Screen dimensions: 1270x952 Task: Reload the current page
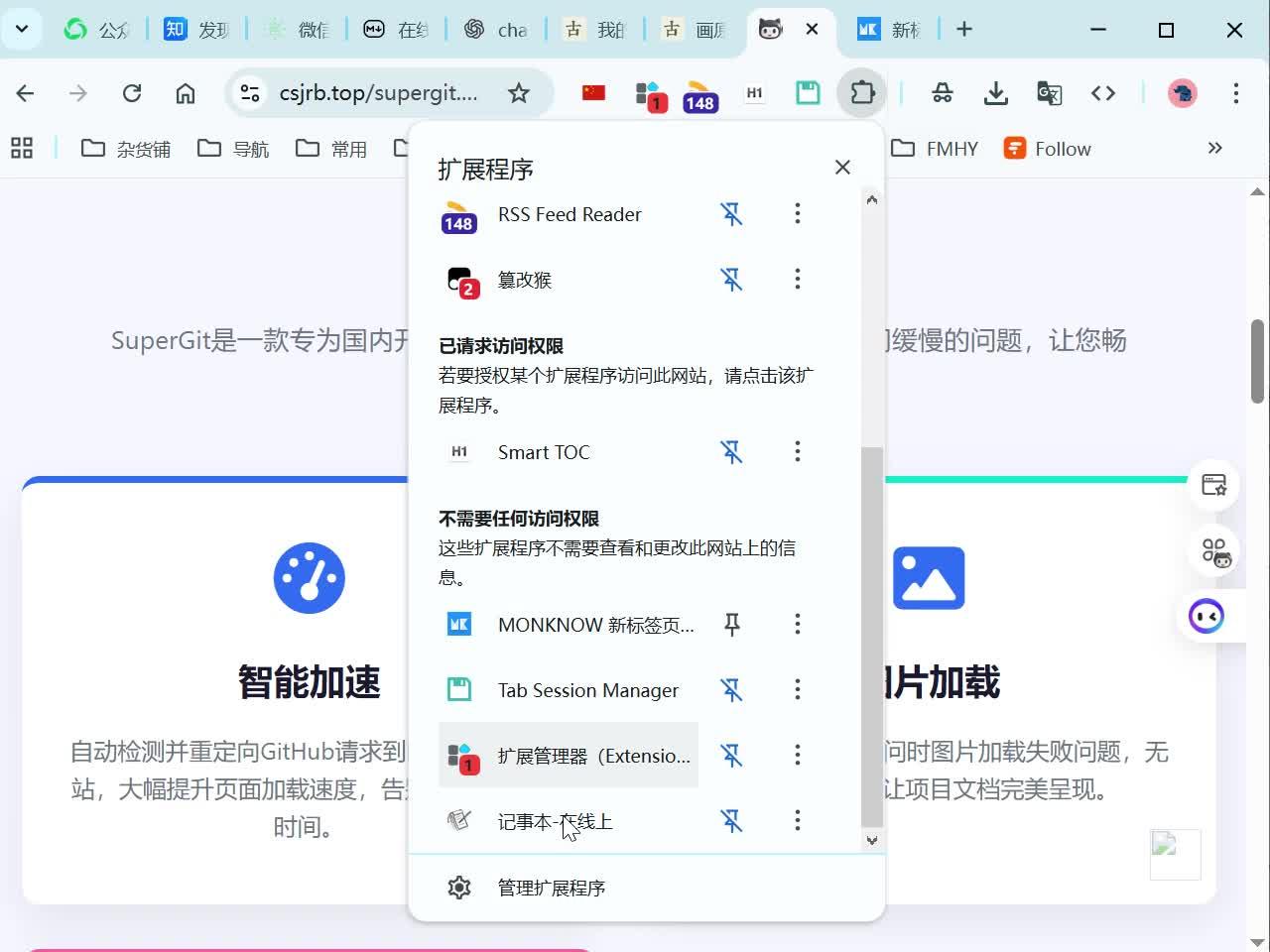click(x=132, y=93)
